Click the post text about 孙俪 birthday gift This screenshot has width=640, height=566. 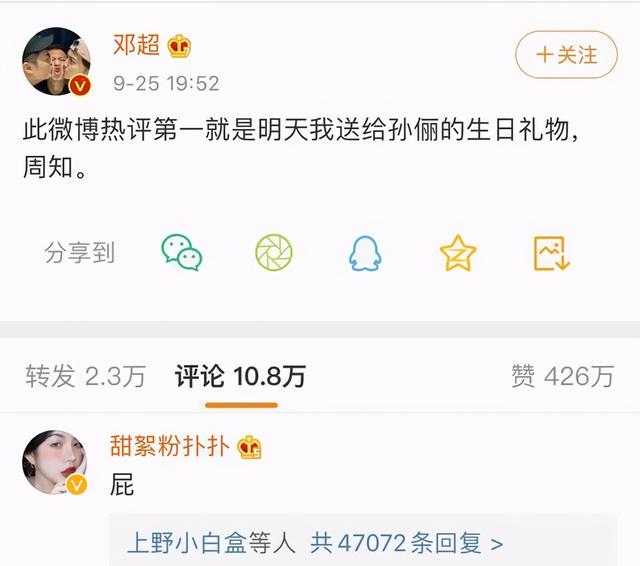(301, 148)
